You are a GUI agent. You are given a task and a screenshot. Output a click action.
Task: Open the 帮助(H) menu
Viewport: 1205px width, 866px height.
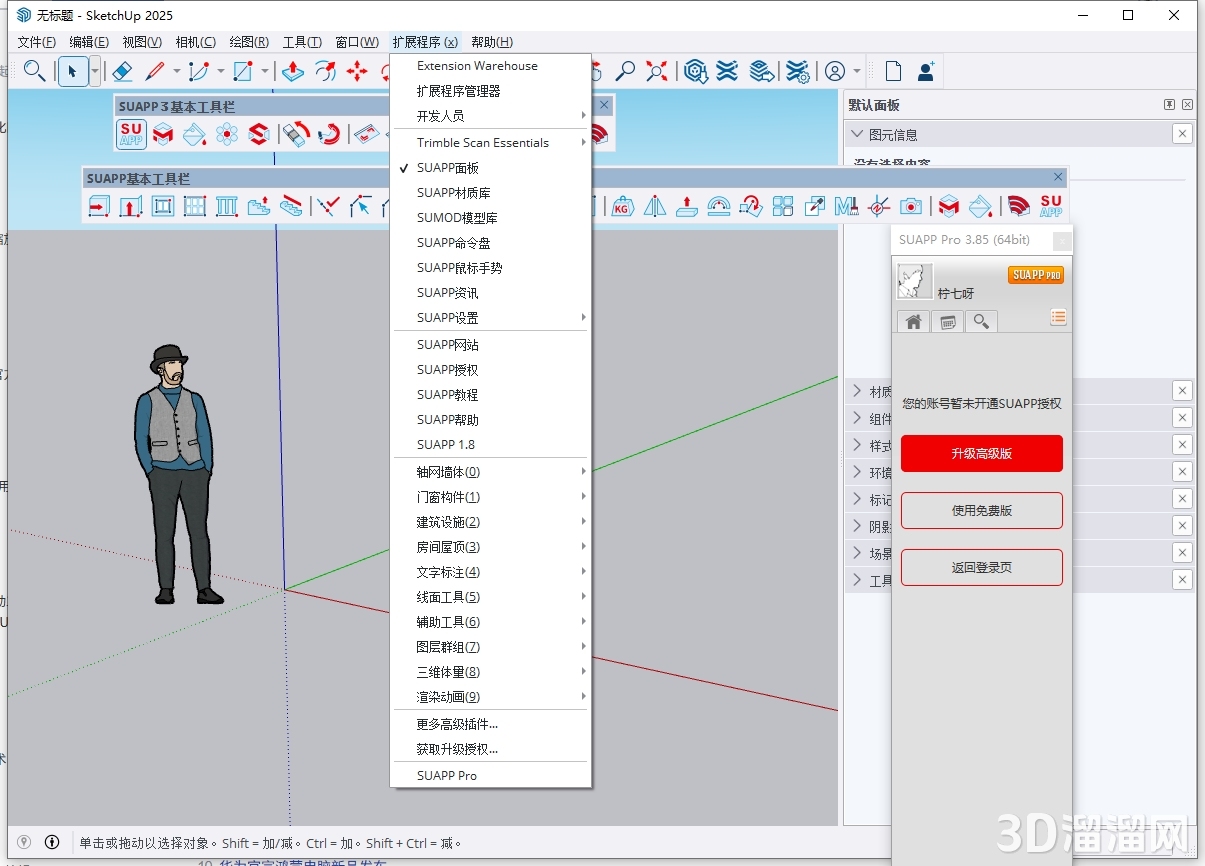(x=492, y=42)
